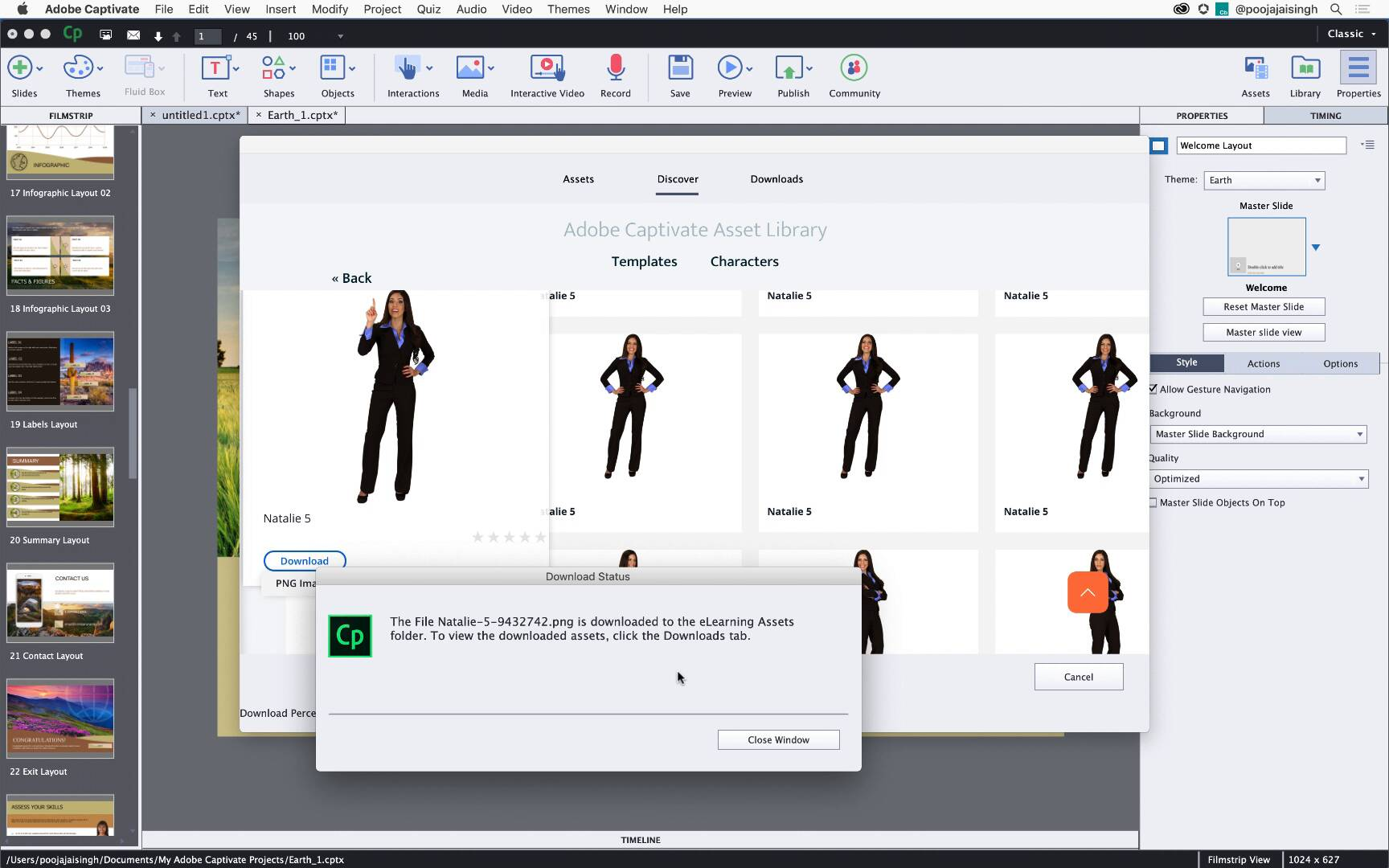Insert an Interactive Video
This screenshot has width=1389, height=868.
click(547, 68)
